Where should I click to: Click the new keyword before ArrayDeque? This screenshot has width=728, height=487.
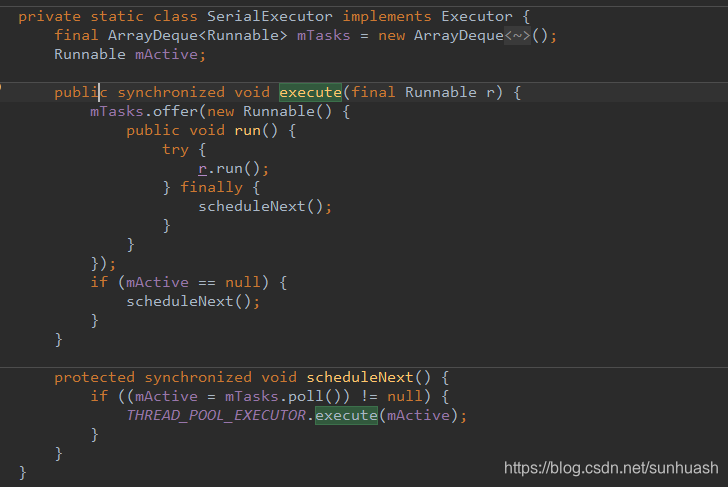(x=391, y=36)
